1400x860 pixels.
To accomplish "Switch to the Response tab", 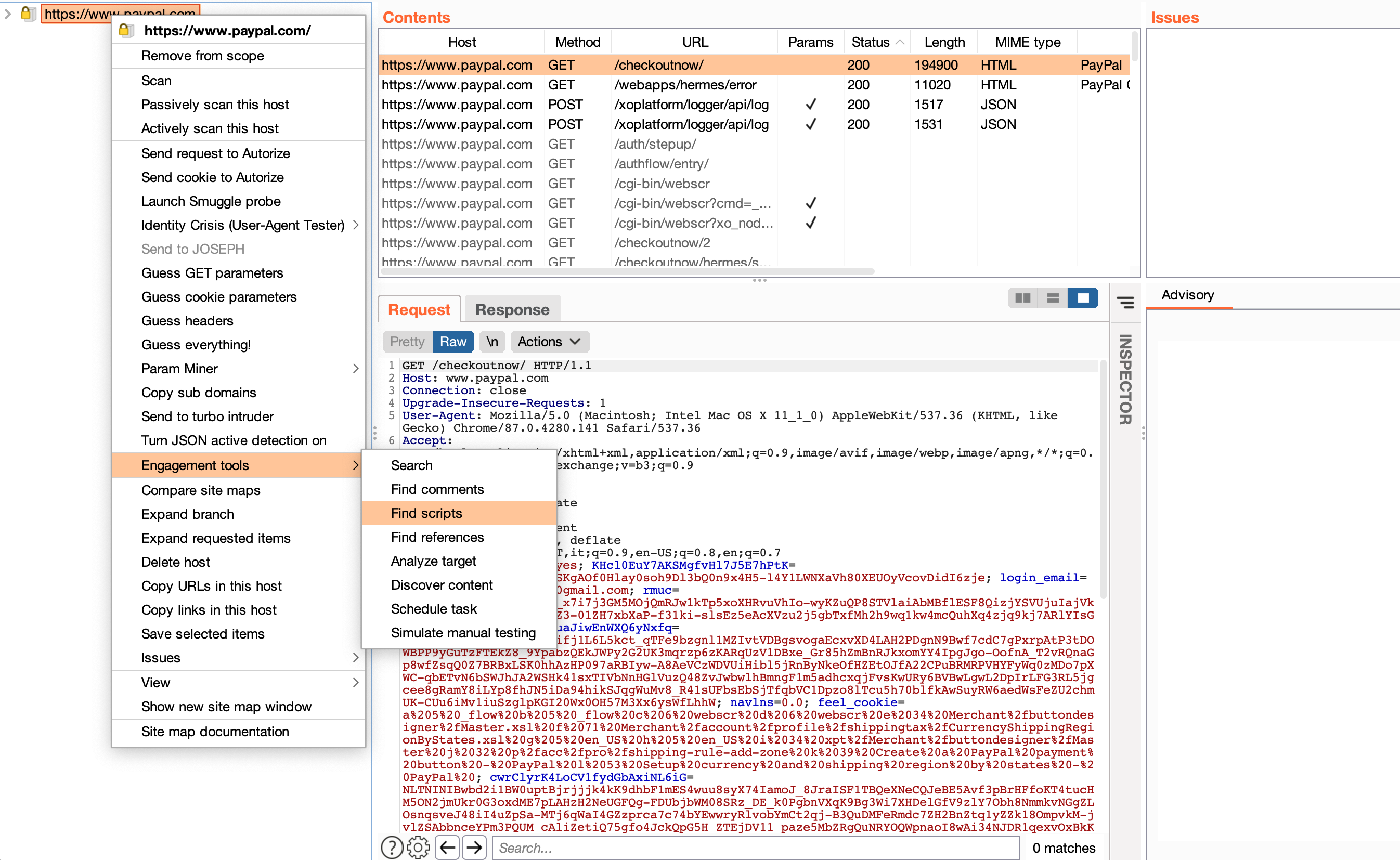I will 512,309.
